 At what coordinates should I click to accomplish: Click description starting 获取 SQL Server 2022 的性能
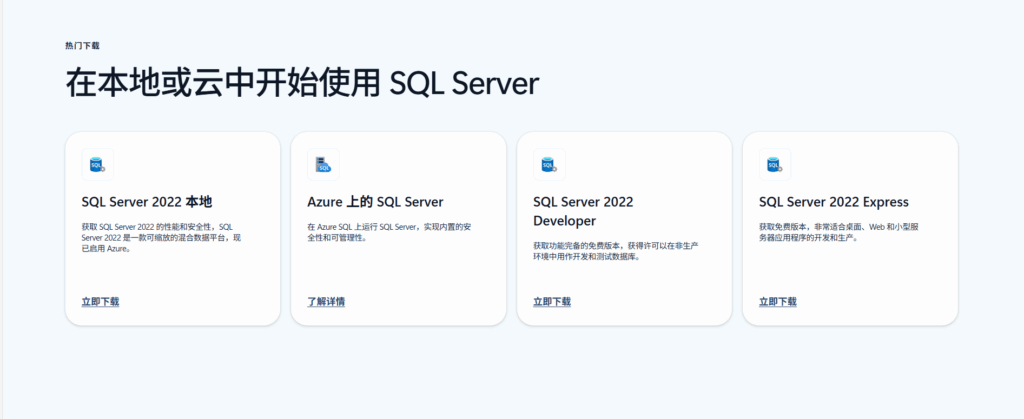point(161,238)
